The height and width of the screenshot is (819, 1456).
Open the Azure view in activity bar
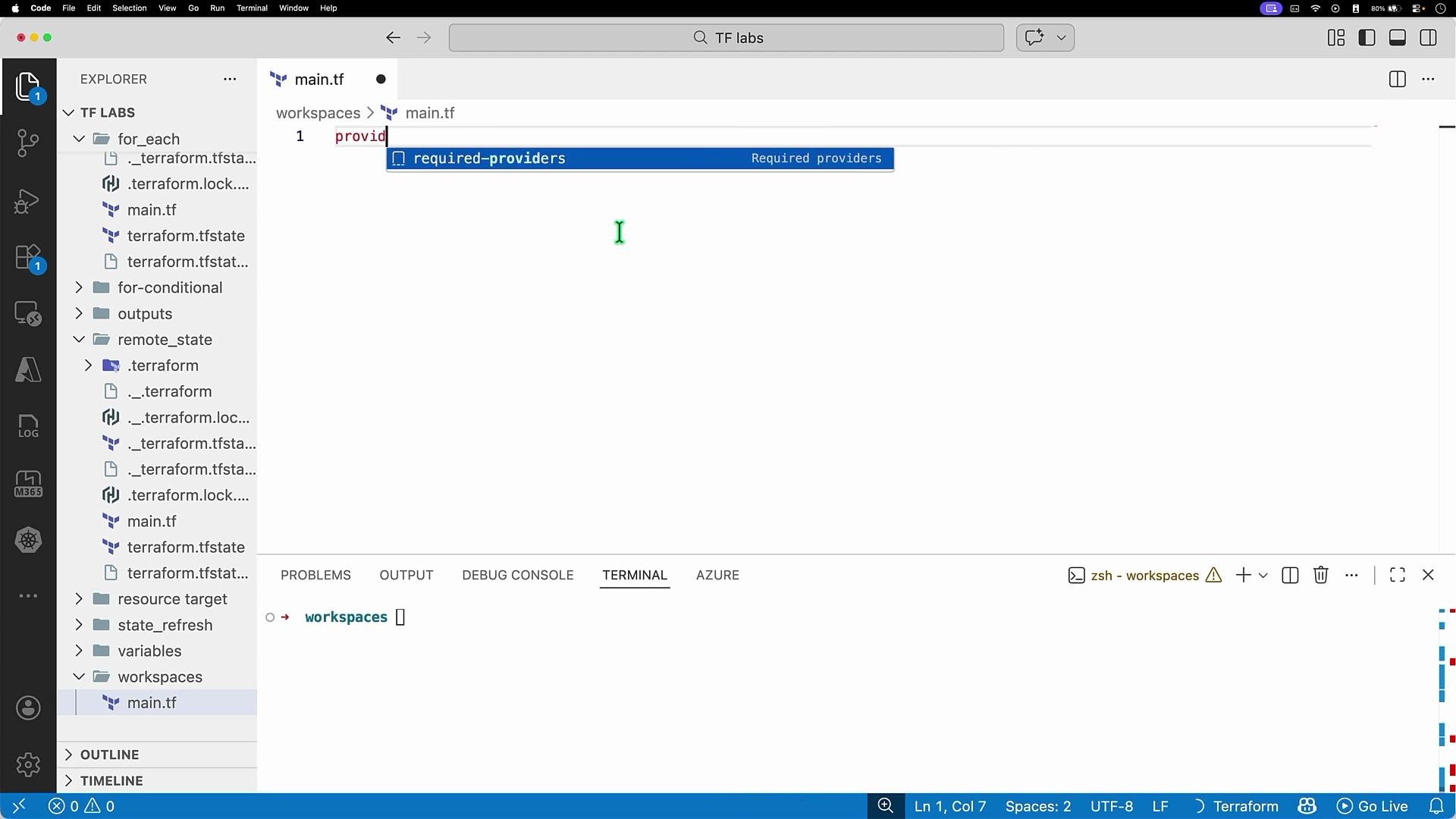pos(28,370)
